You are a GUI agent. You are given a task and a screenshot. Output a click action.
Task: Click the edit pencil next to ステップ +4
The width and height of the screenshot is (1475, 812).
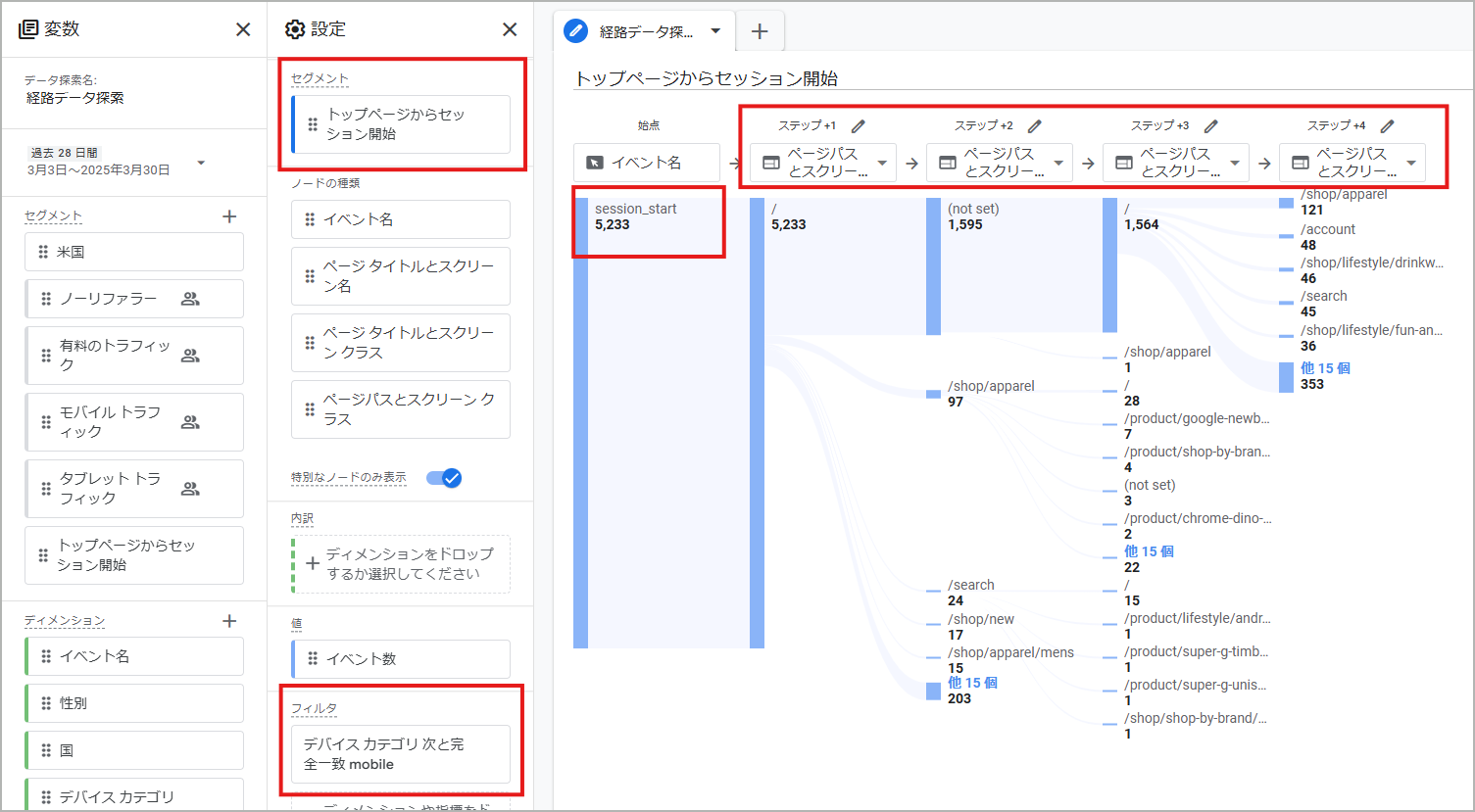(1388, 126)
